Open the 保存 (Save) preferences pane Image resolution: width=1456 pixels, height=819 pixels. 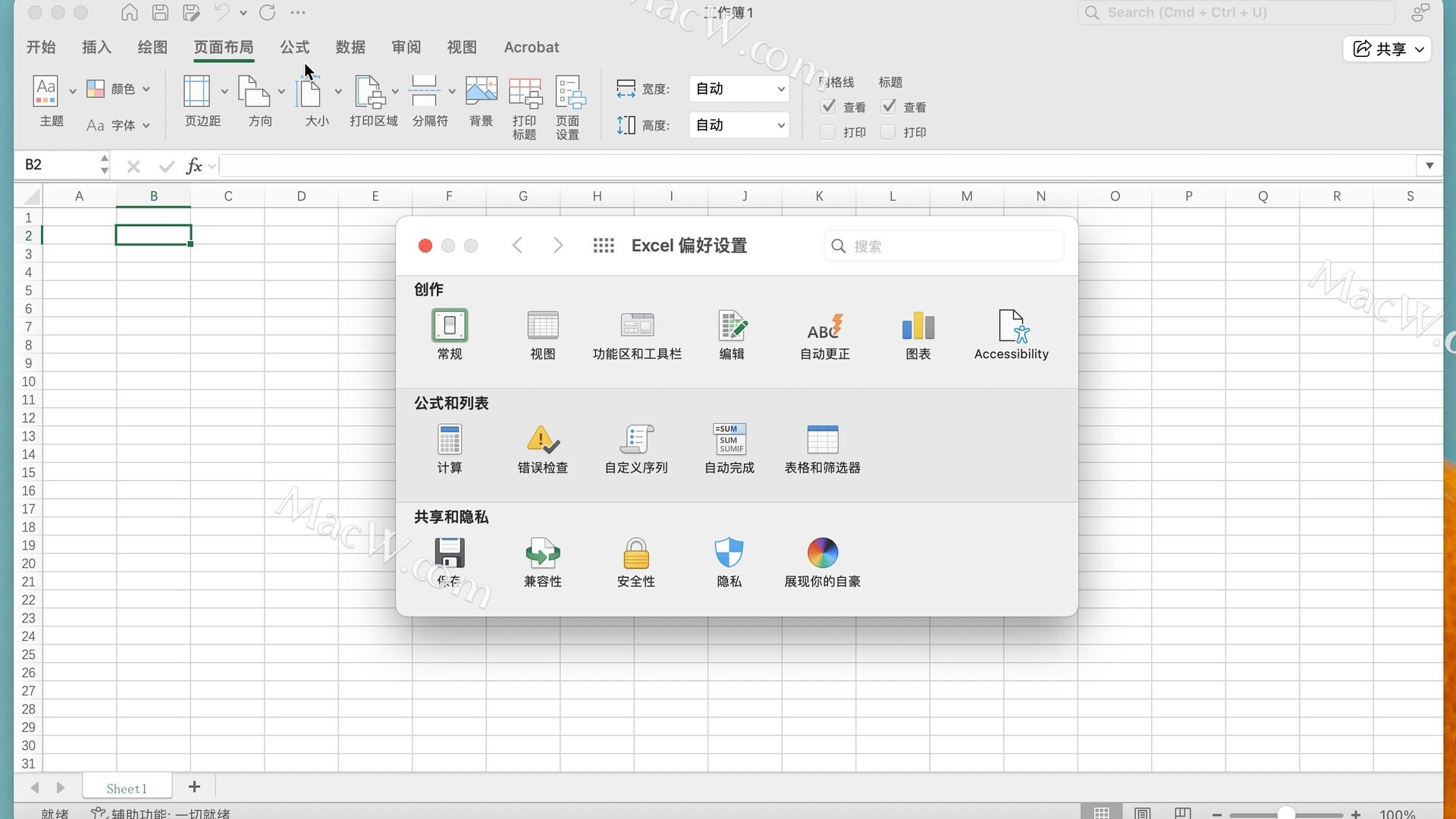pyautogui.click(x=449, y=562)
